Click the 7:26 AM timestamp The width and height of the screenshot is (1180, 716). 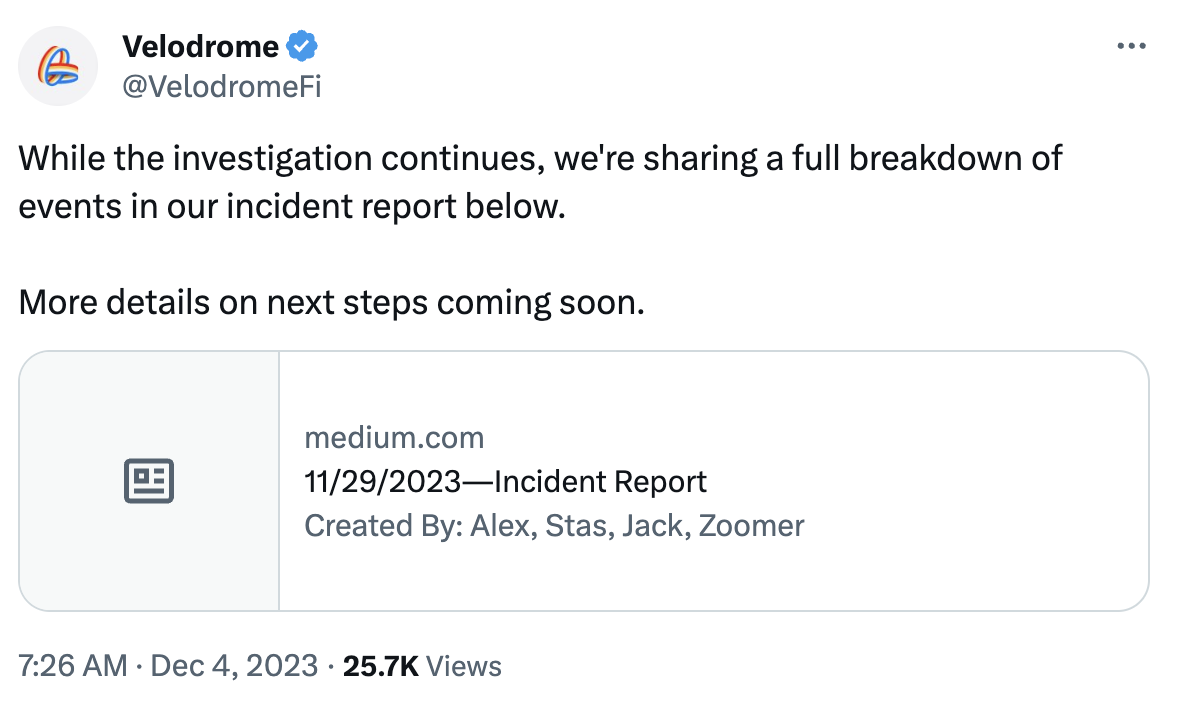[x=73, y=666]
